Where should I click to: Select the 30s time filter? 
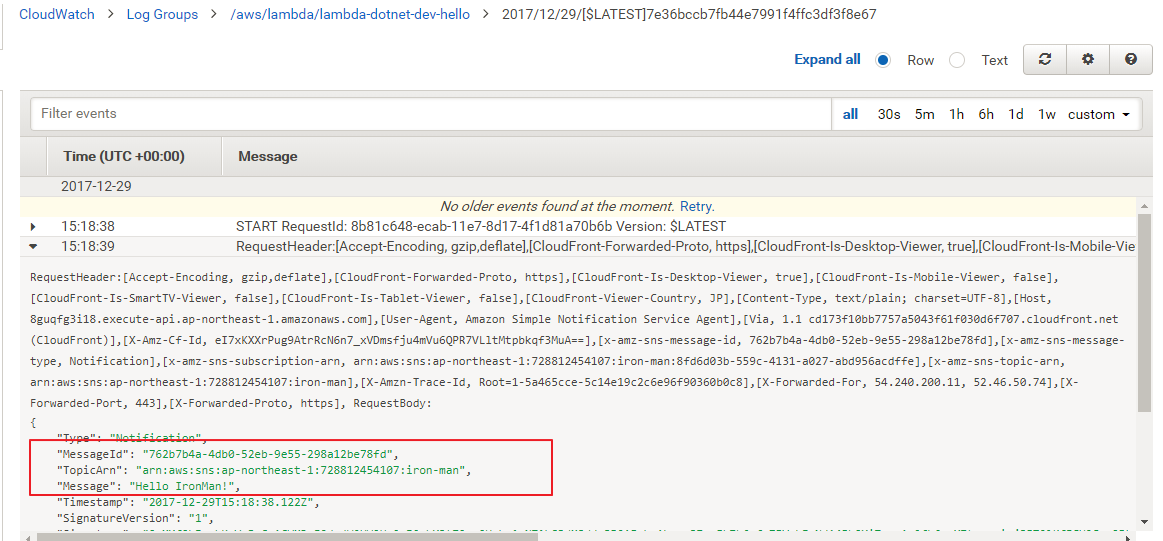pos(889,114)
